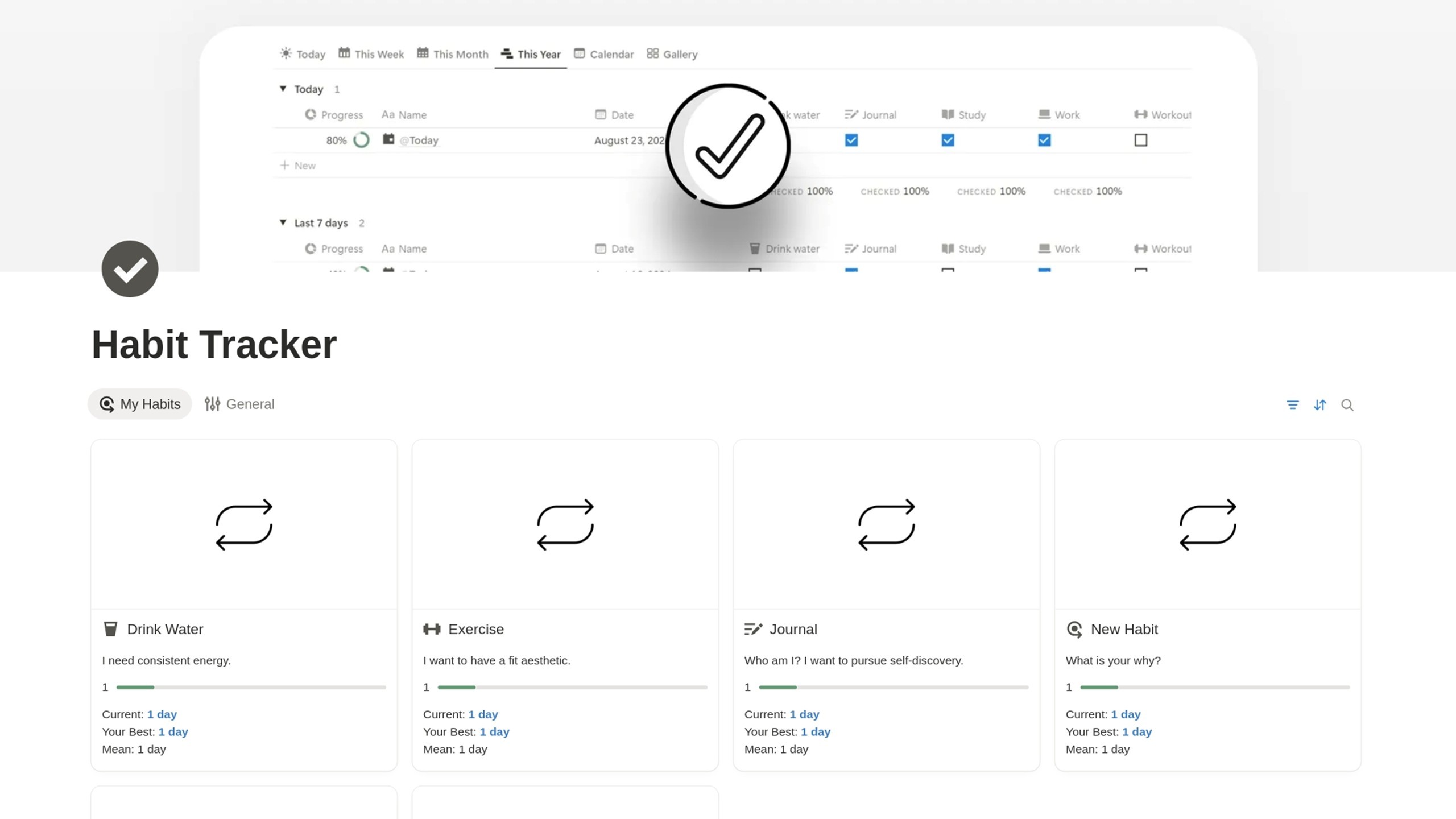Switch to the General tab
The image size is (1456, 819).
[239, 404]
